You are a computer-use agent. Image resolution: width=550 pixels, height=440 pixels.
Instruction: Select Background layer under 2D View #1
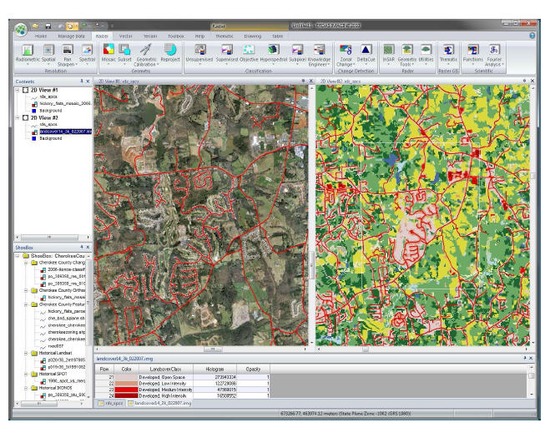pos(51,111)
